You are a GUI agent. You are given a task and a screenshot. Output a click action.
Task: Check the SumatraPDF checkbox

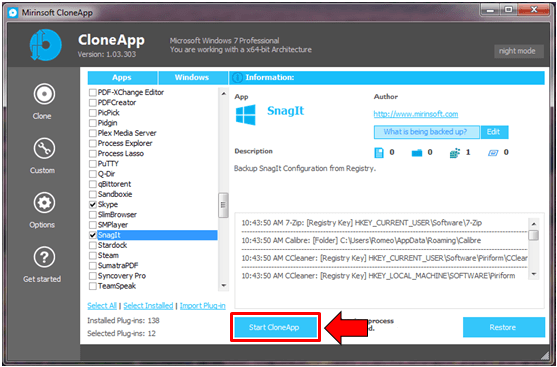click(x=92, y=266)
